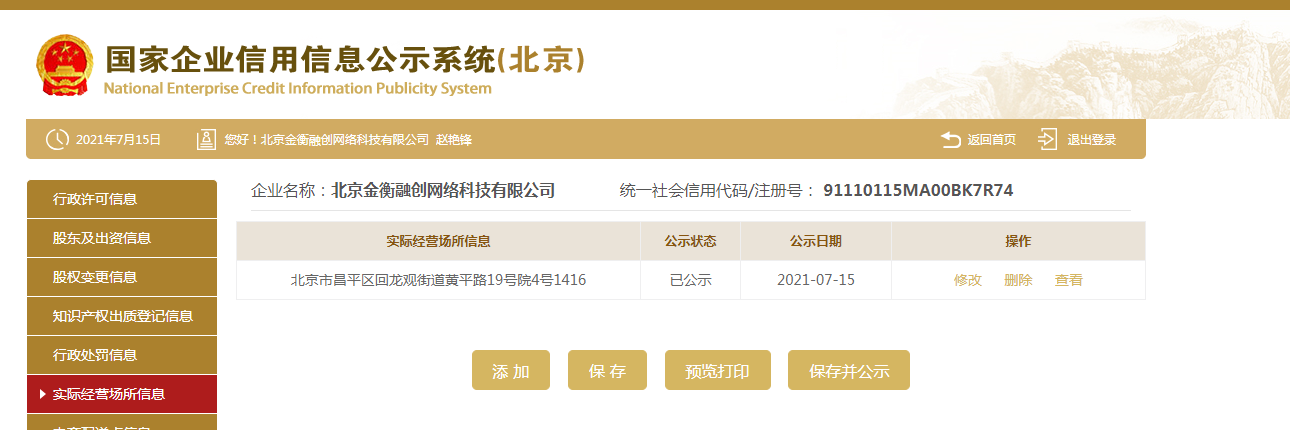Click the English subtitle National Enterprise Credit Information
The height and width of the screenshot is (430, 1290).
(x=298, y=88)
